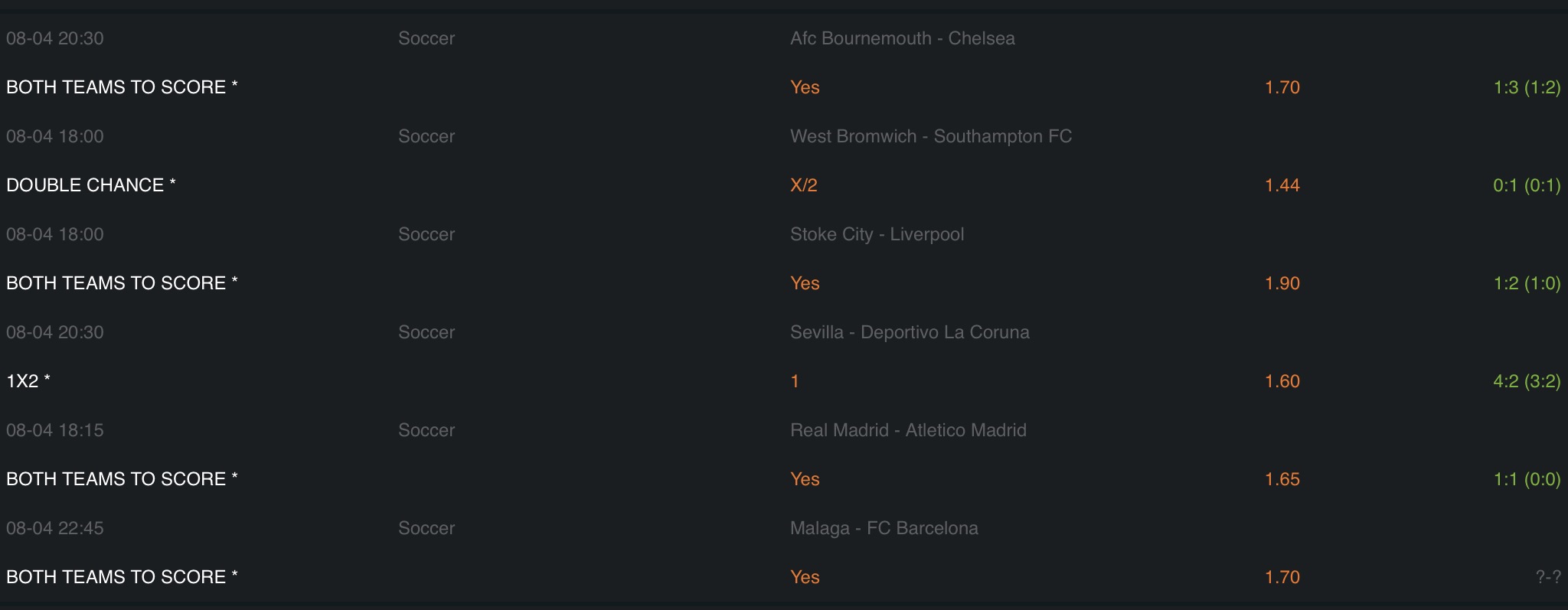Image resolution: width=1568 pixels, height=610 pixels.
Task: Click the 1:2 (1:0) score
Action: 1526,283
